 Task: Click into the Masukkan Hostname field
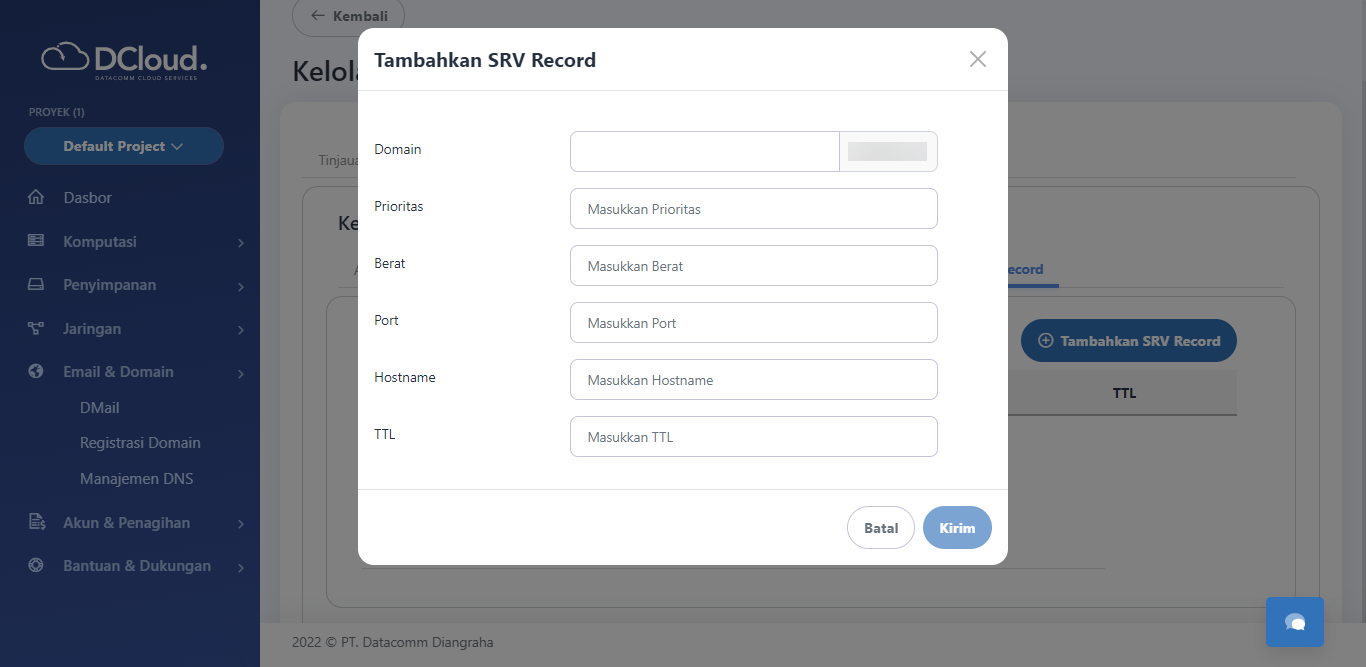pyautogui.click(x=753, y=380)
